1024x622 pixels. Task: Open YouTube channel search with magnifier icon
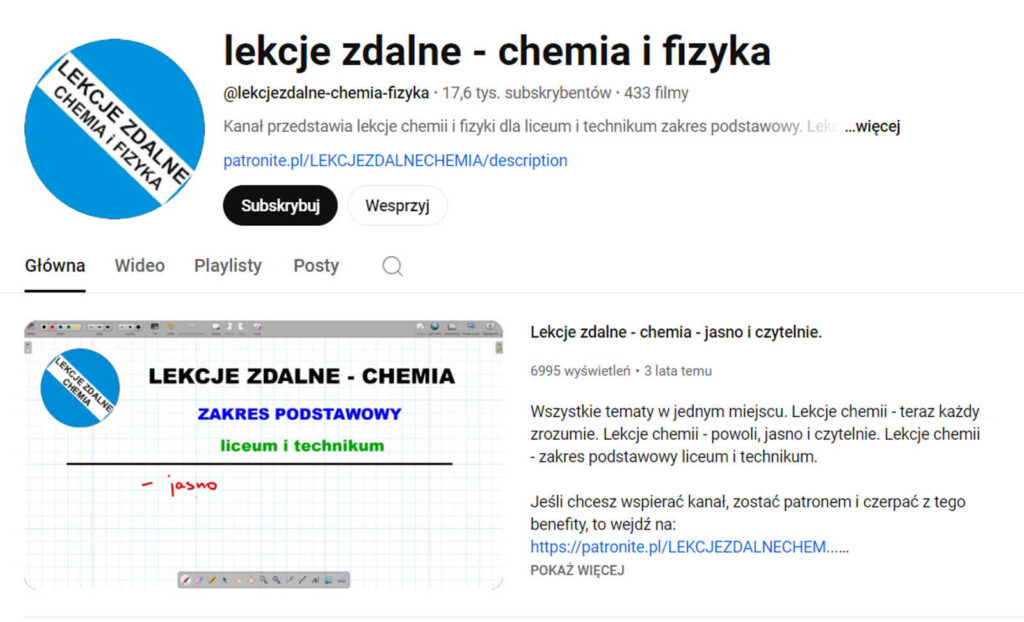click(x=392, y=265)
